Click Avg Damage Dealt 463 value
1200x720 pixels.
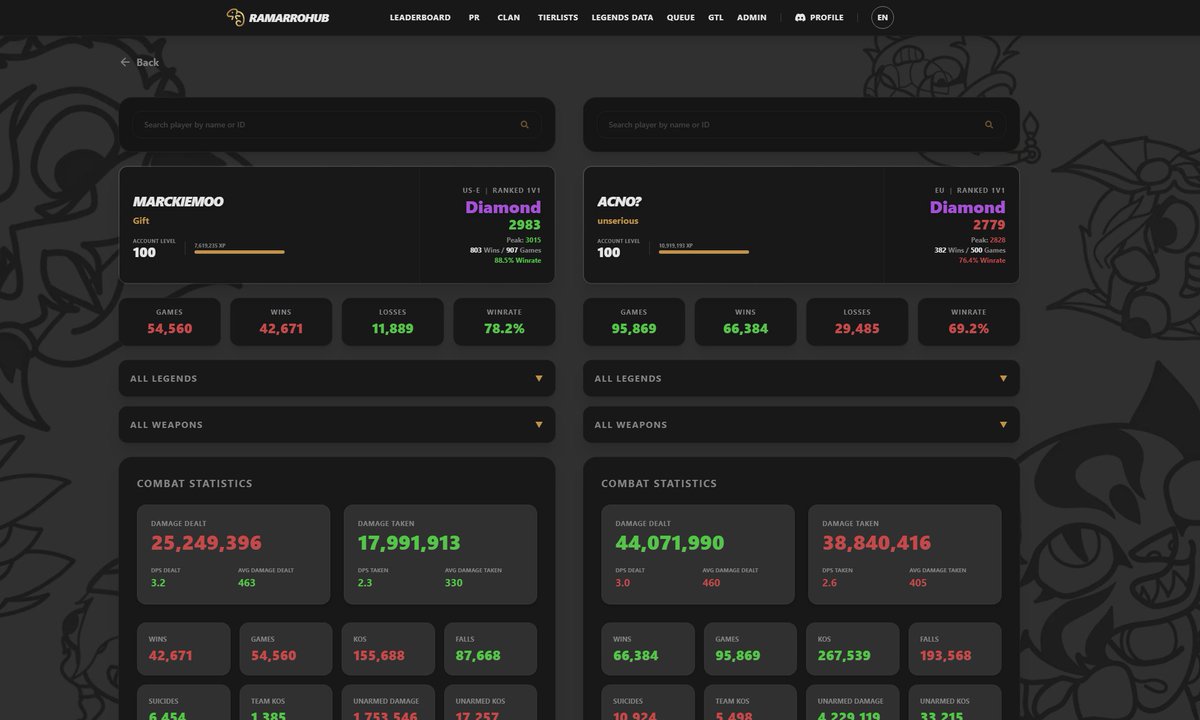coord(247,583)
